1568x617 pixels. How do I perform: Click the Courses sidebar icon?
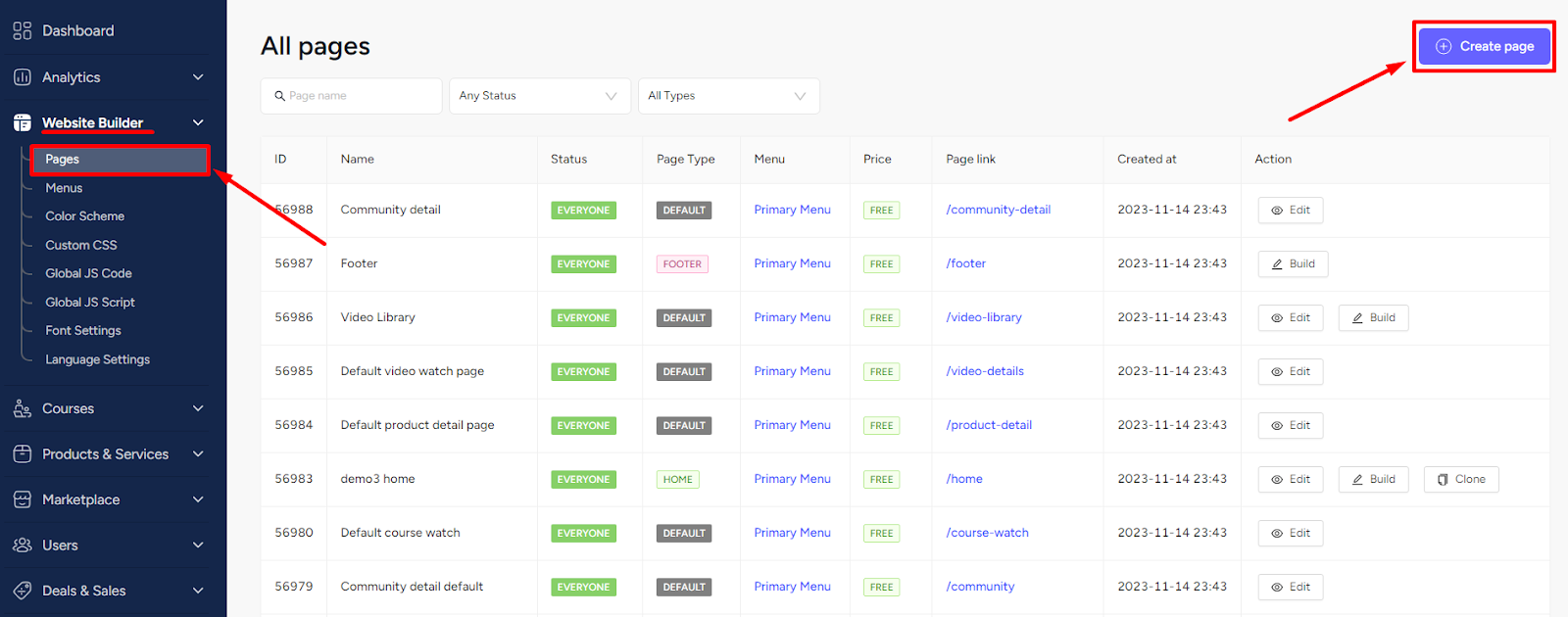click(22, 408)
